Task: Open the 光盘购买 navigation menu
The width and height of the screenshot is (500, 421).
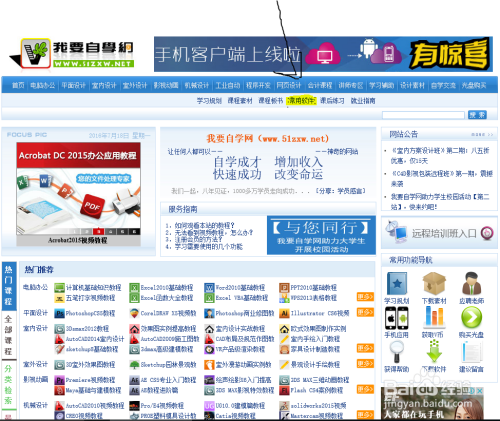Action: [x=474, y=86]
